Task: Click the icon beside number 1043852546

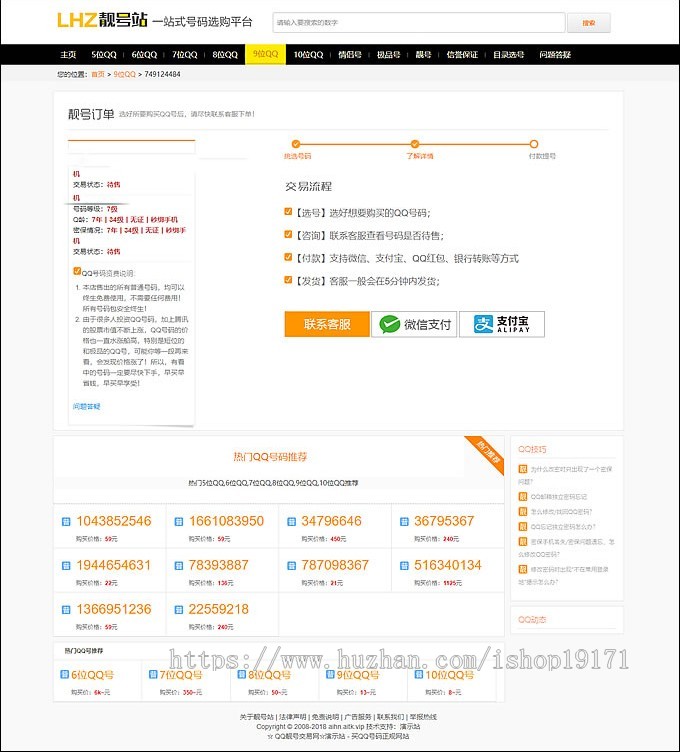Action: pyautogui.click(x=66, y=522)
